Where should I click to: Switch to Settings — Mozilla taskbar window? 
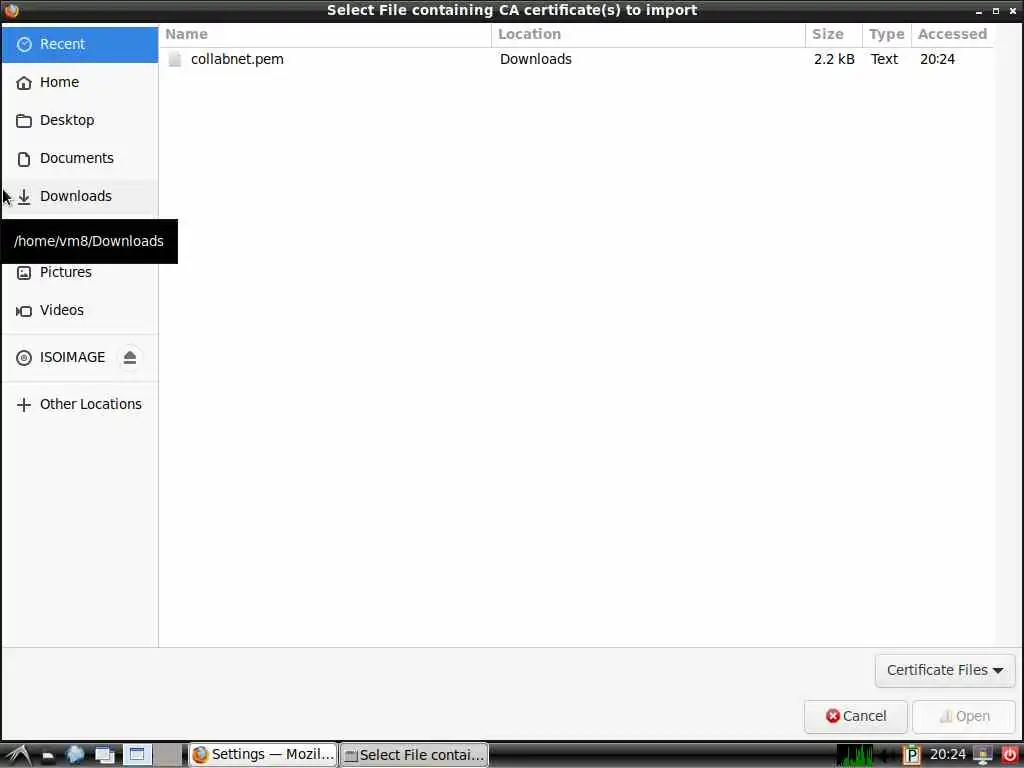(x=263, y=755)
